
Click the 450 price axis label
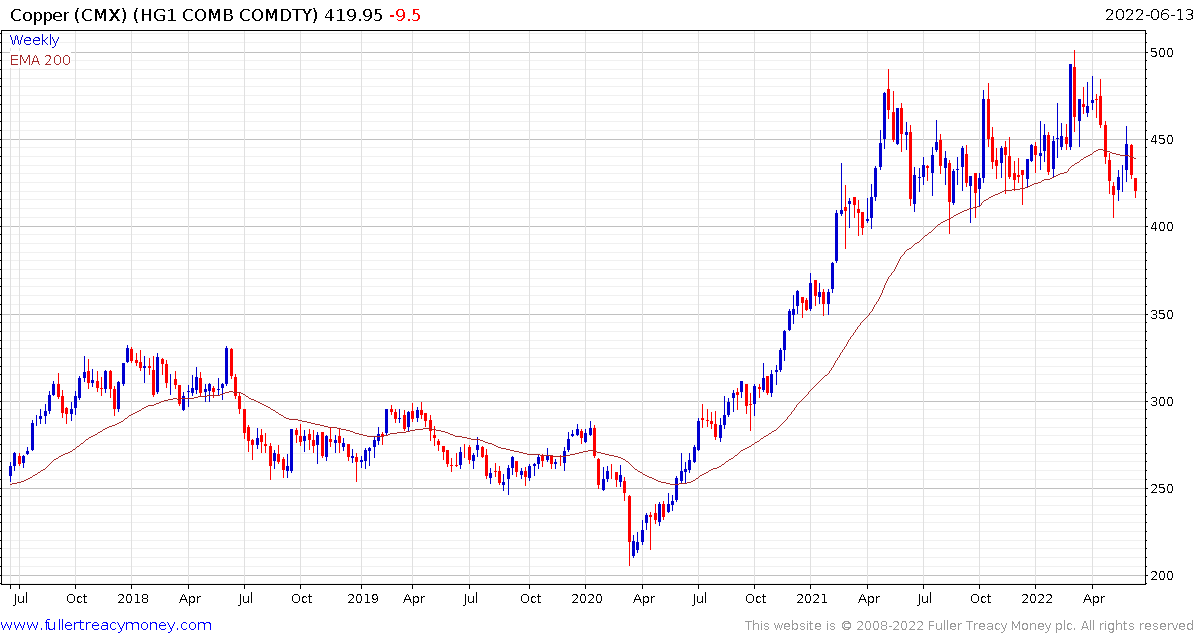[x=1162, y=140]
